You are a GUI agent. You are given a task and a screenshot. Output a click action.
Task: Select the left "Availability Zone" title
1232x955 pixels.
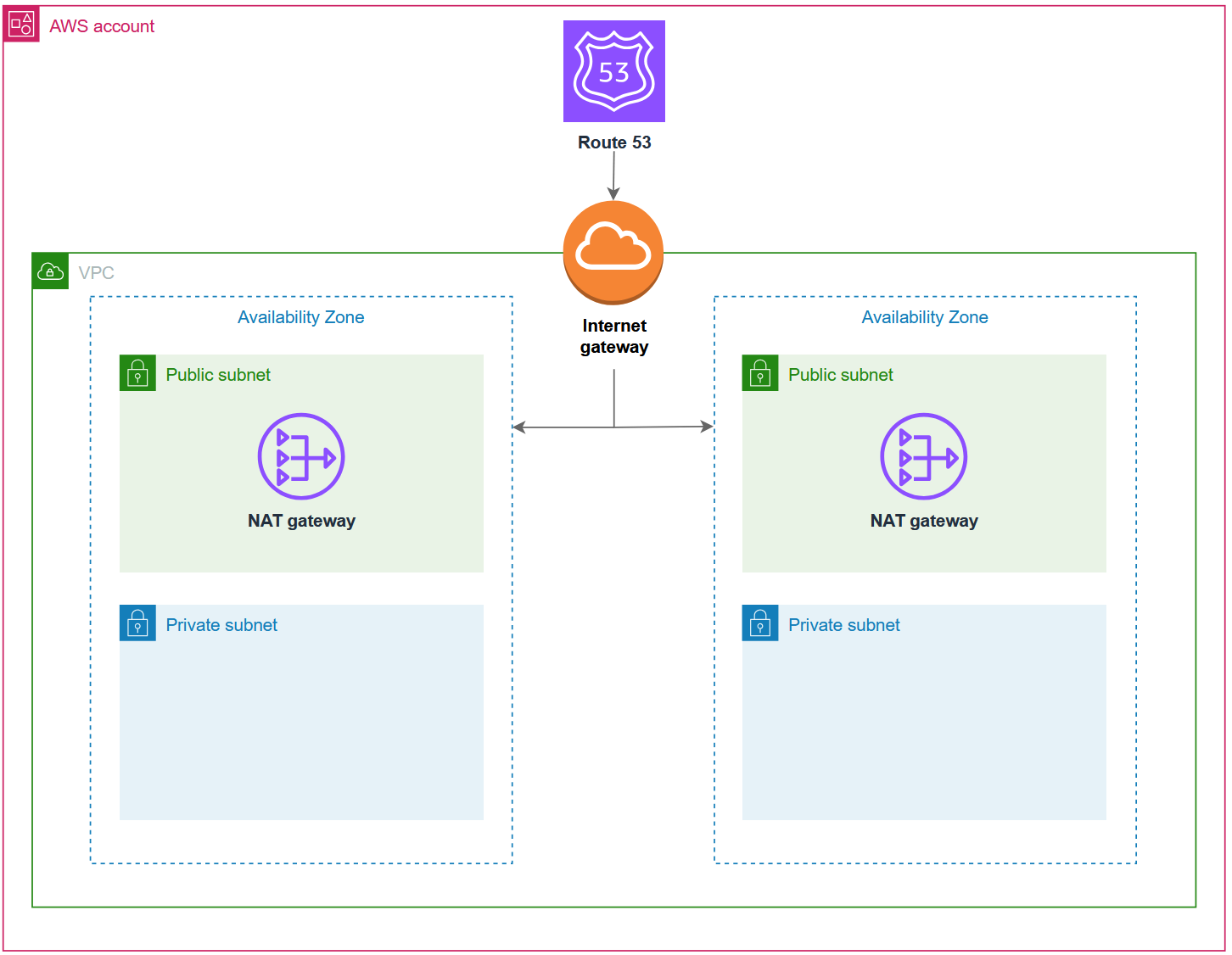(301, 317)
